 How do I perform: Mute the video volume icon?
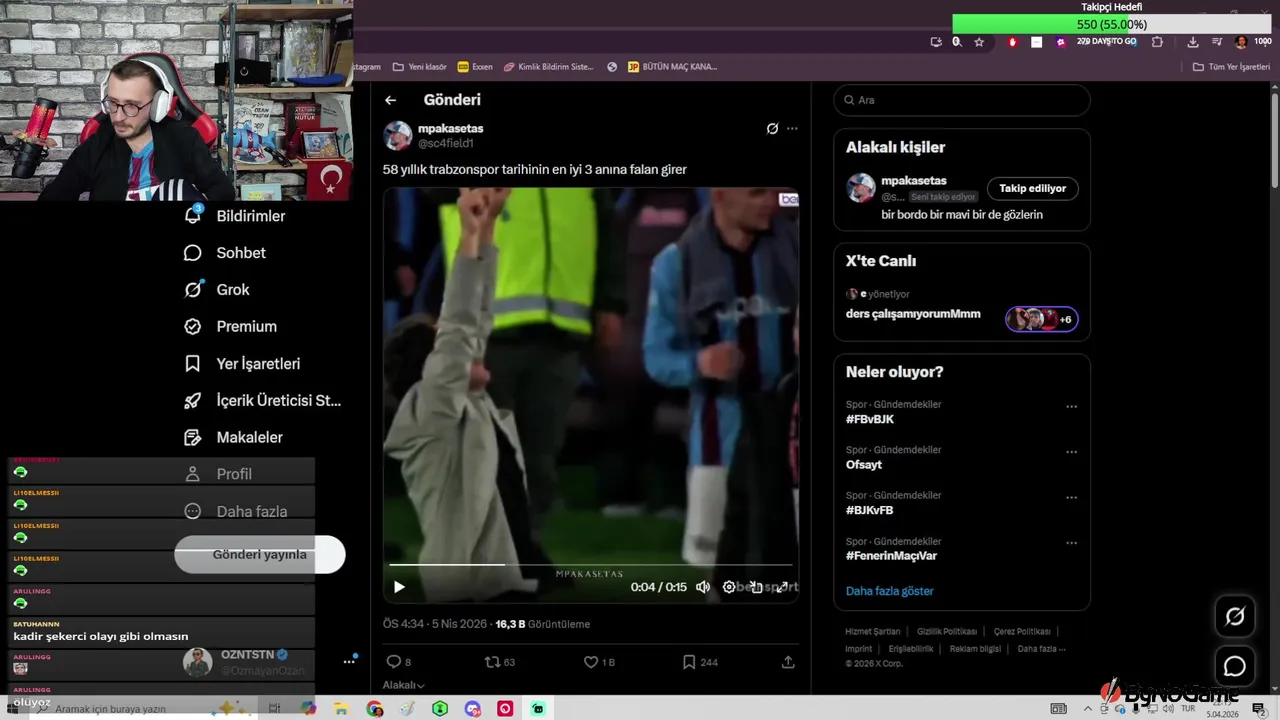pos(703,587)
